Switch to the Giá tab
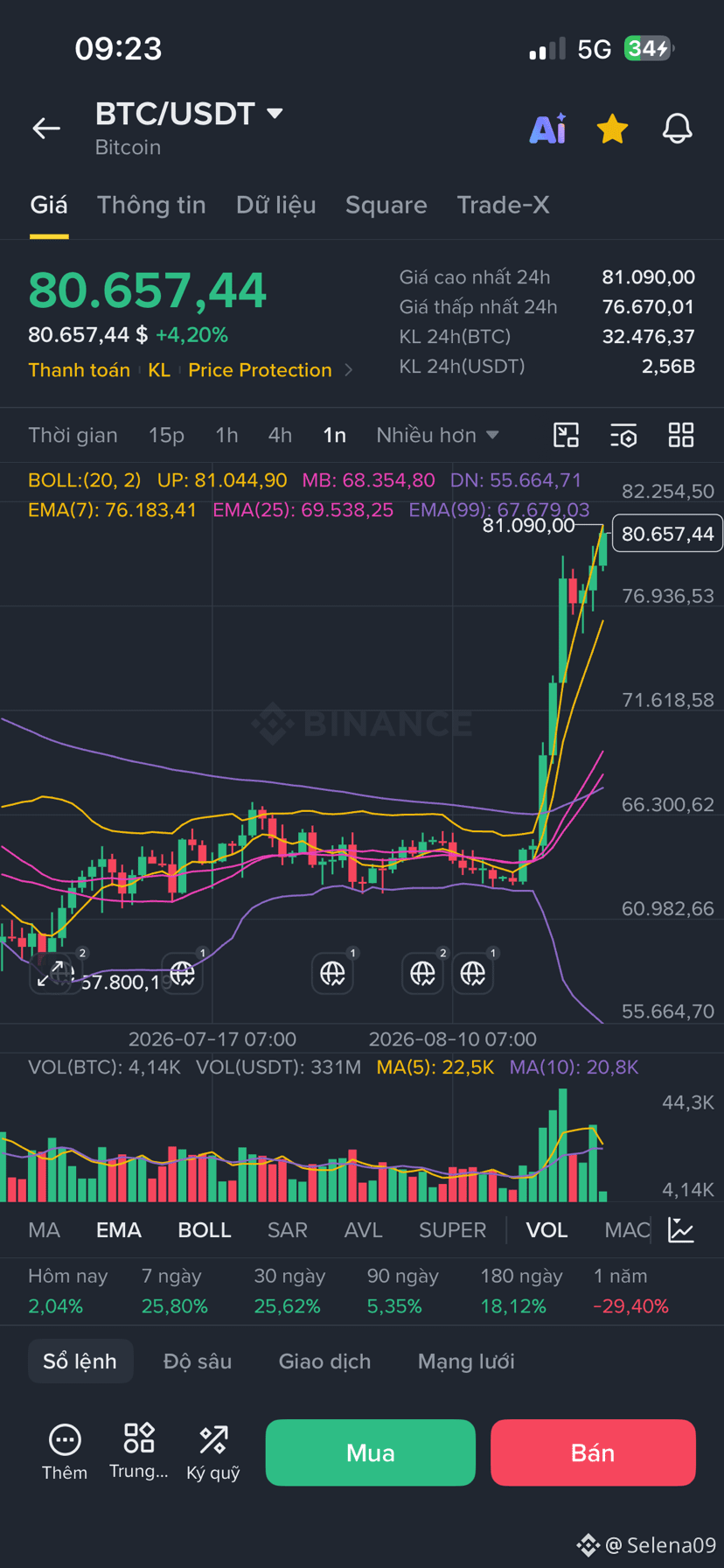 49,205
